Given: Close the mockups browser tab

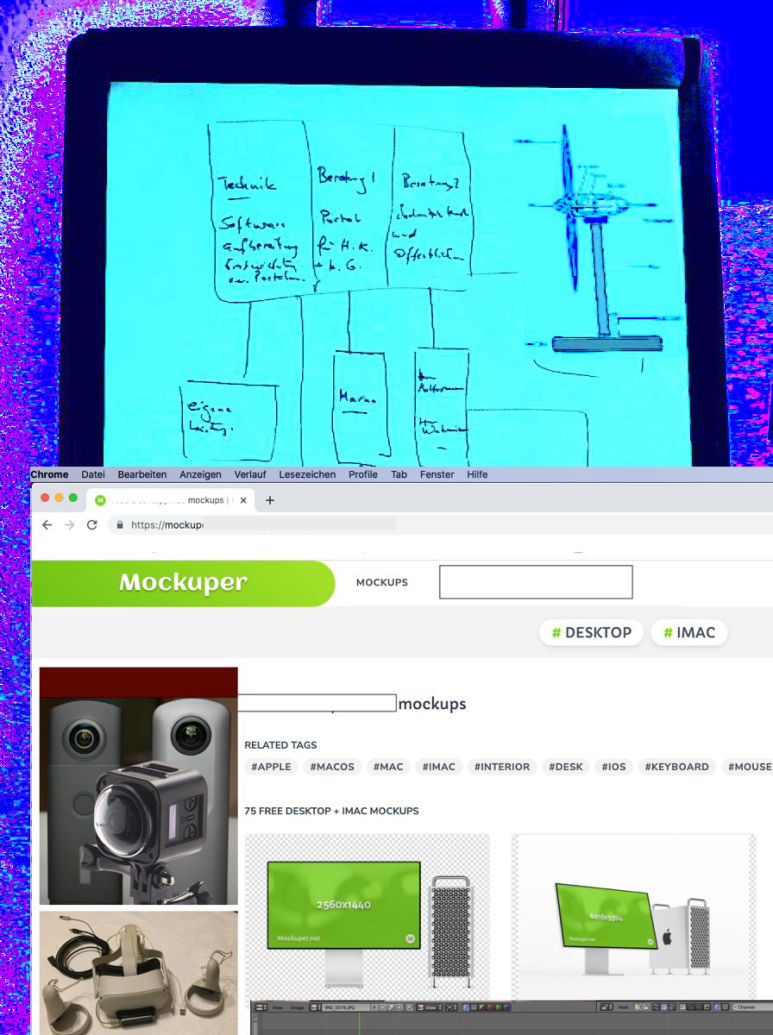Looking at the screenshot, I should click(x=242, y=500).
